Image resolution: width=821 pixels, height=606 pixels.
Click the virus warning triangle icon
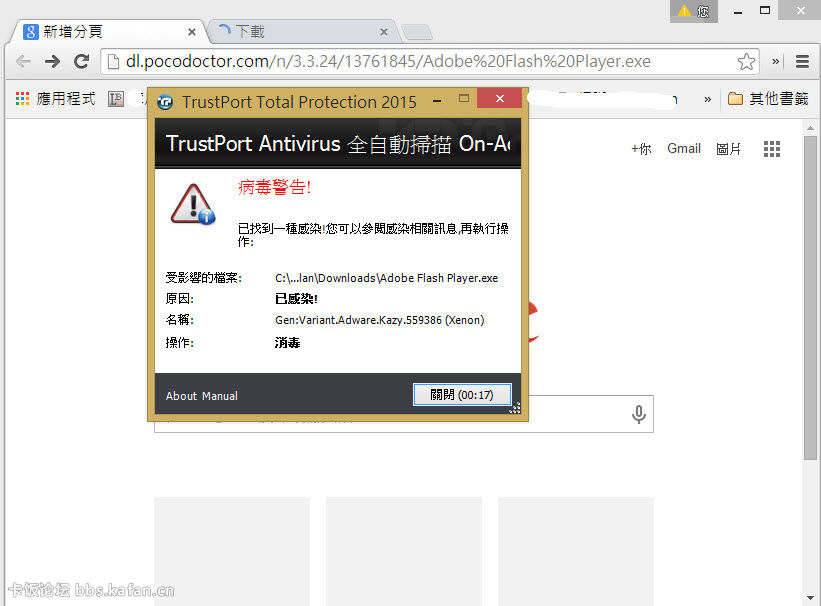(x=192, y=204)
